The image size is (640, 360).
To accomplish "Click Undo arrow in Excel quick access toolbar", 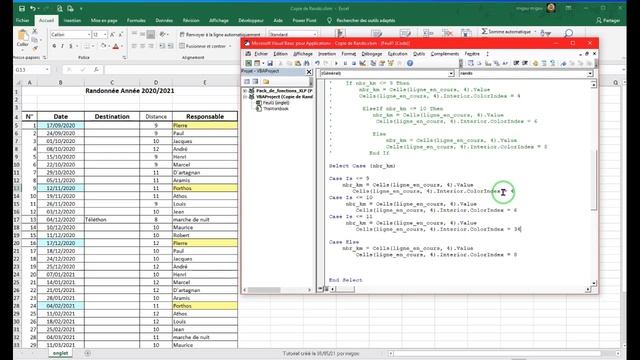I will tap(32, 8).
